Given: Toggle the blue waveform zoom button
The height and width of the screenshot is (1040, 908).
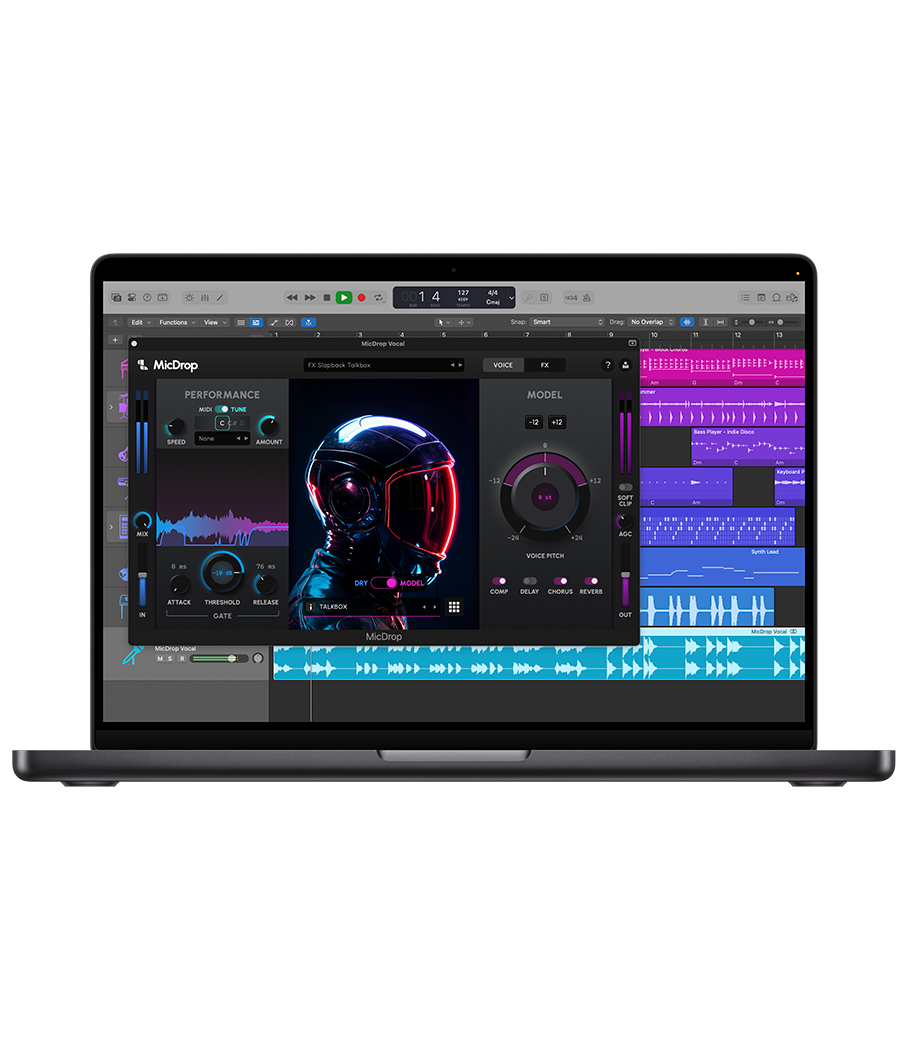Looking at the screenshot, I should click(687, 322).
